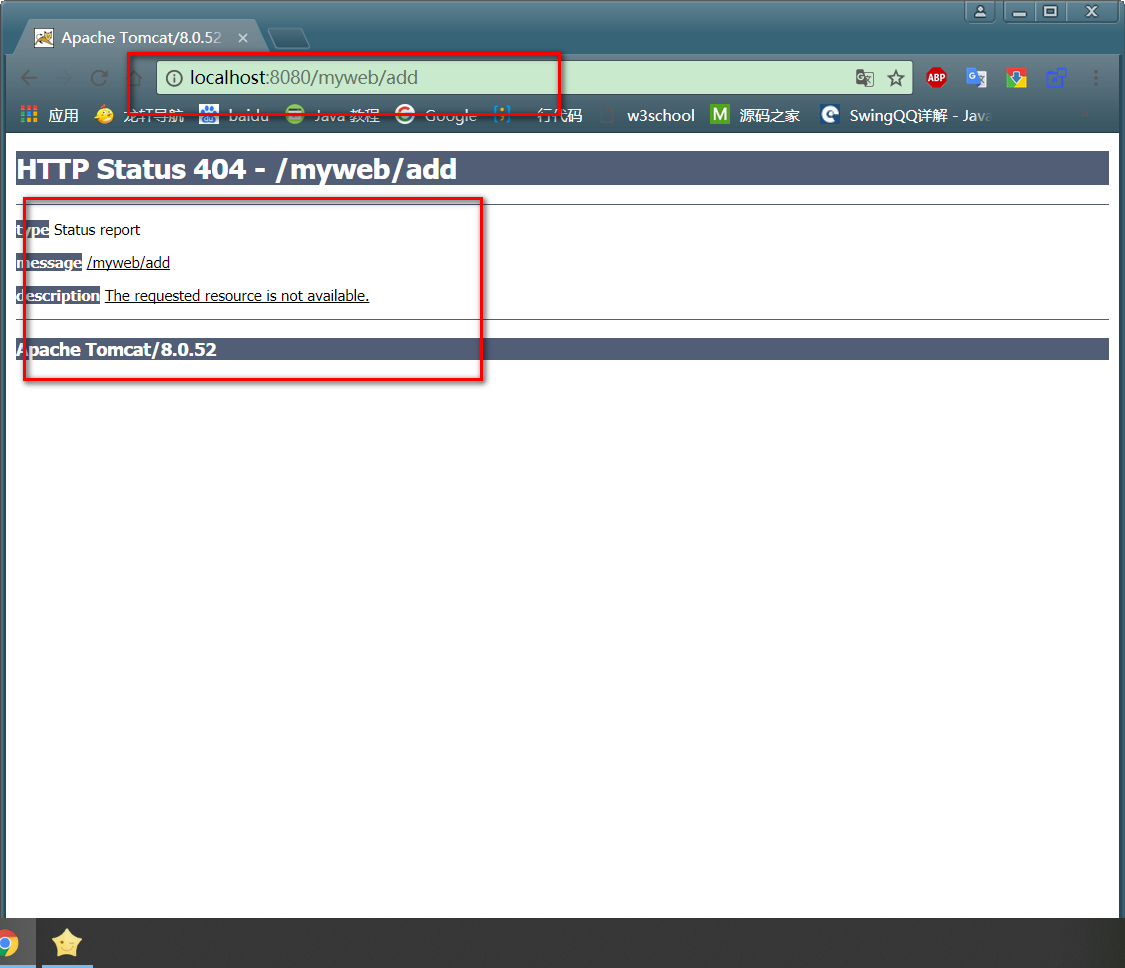Click the HTTP Status 404 heading
The height and width of the screenshot is (968, 1125).
pos(237,169)
